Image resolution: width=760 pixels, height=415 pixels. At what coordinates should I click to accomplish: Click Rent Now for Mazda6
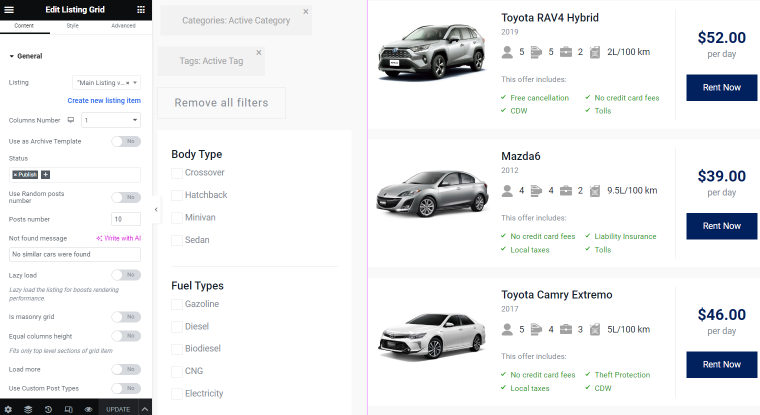[x=722, y=226]
